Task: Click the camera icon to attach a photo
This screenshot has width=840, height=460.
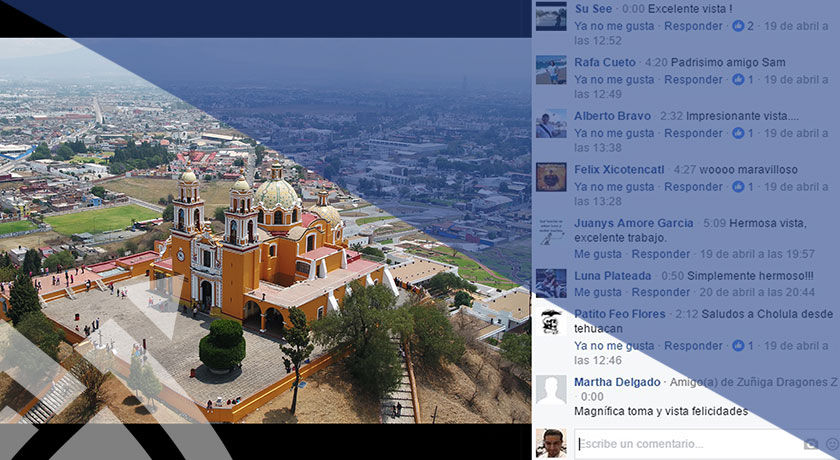Action: [x=811, y=444]
